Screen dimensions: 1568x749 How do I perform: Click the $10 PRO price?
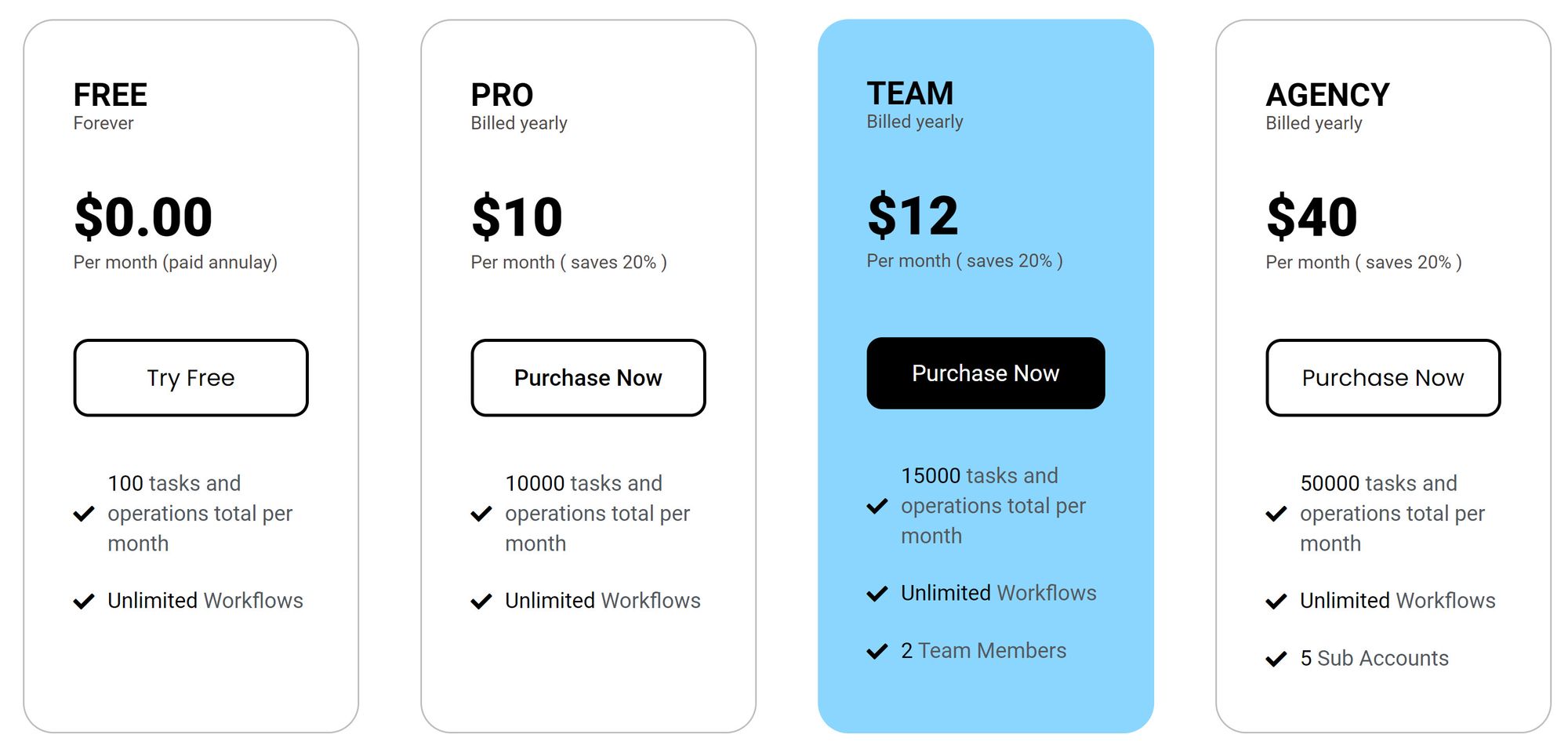pos(517,216)
